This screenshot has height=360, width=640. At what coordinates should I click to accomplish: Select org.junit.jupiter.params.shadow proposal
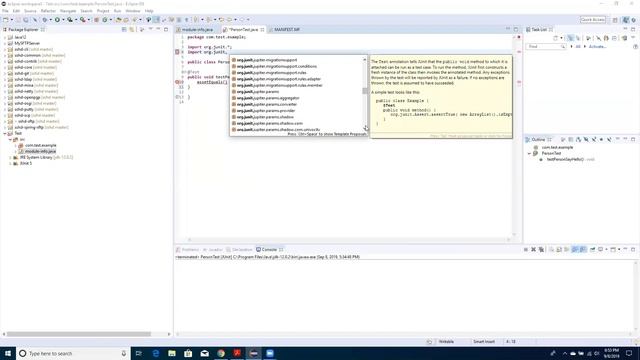pyautogui.click(x=297, y=117)
